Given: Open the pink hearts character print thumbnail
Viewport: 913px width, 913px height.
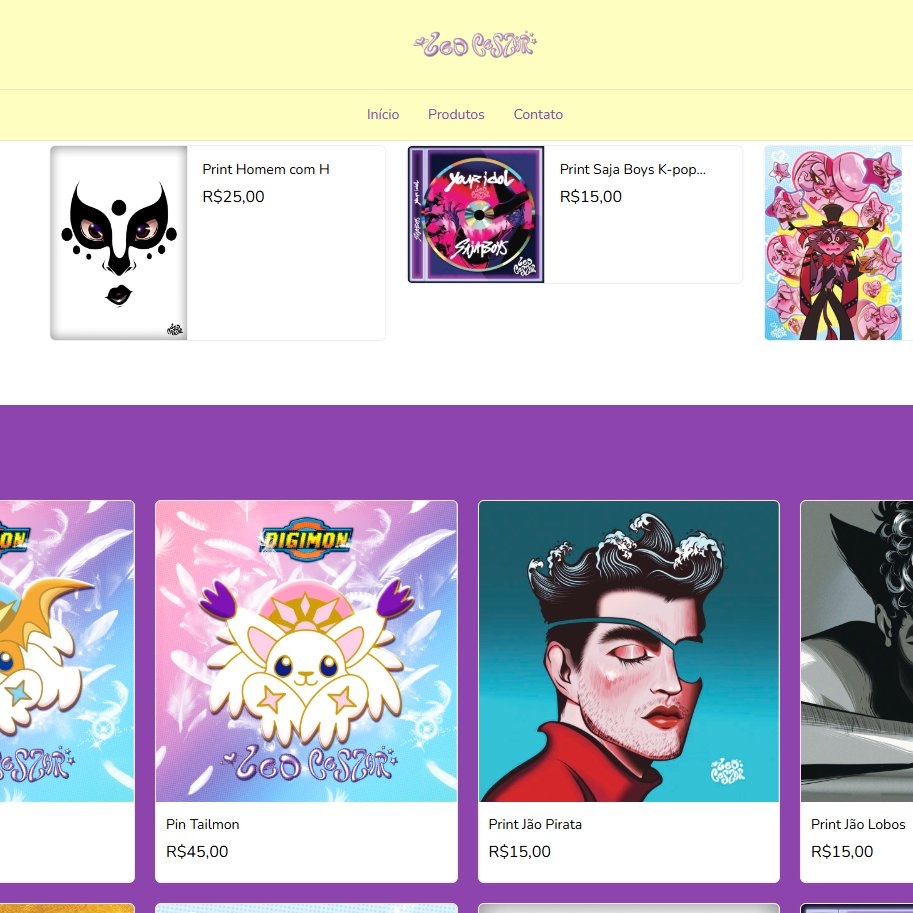Looking at the screenshot, I should (833, 243).
